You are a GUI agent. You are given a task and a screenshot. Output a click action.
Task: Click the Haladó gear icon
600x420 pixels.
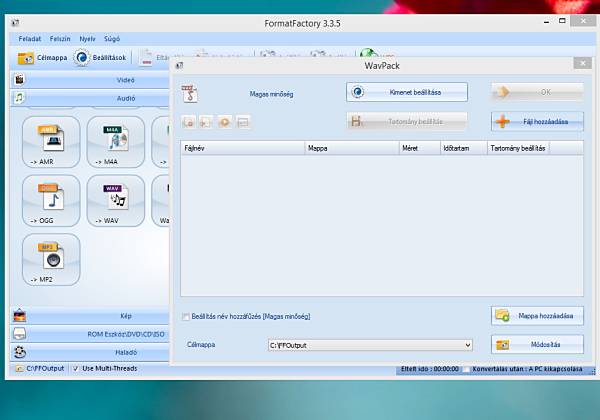click(x=20, y=352)
